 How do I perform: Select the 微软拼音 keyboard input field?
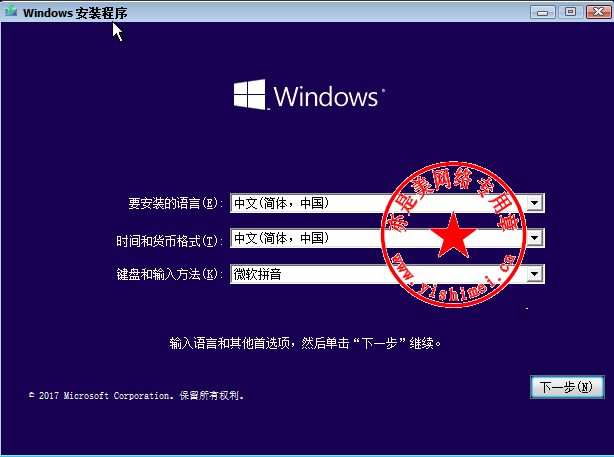[x=387, y=274]
